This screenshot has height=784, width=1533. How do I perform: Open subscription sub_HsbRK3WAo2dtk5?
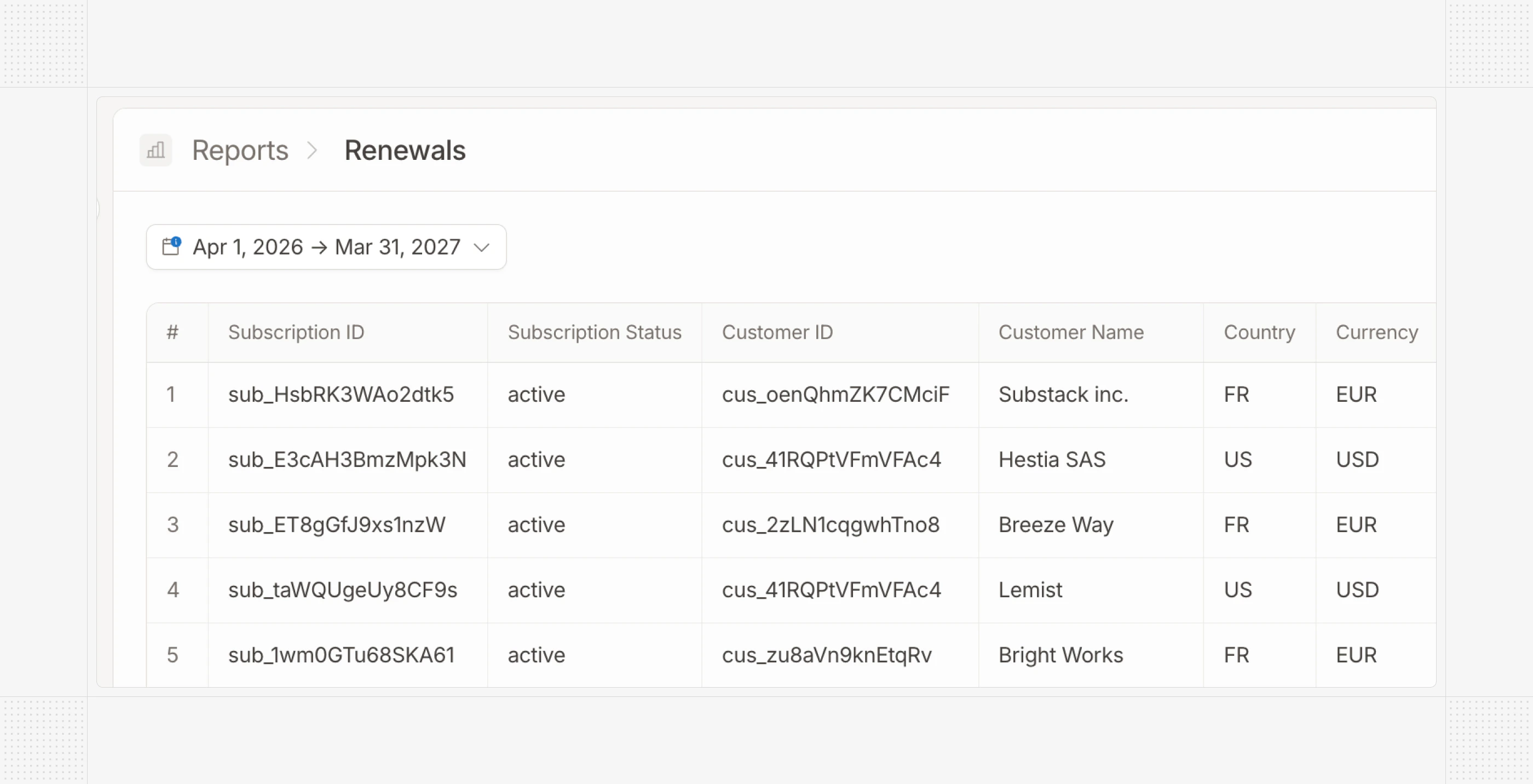coord(342,395)
